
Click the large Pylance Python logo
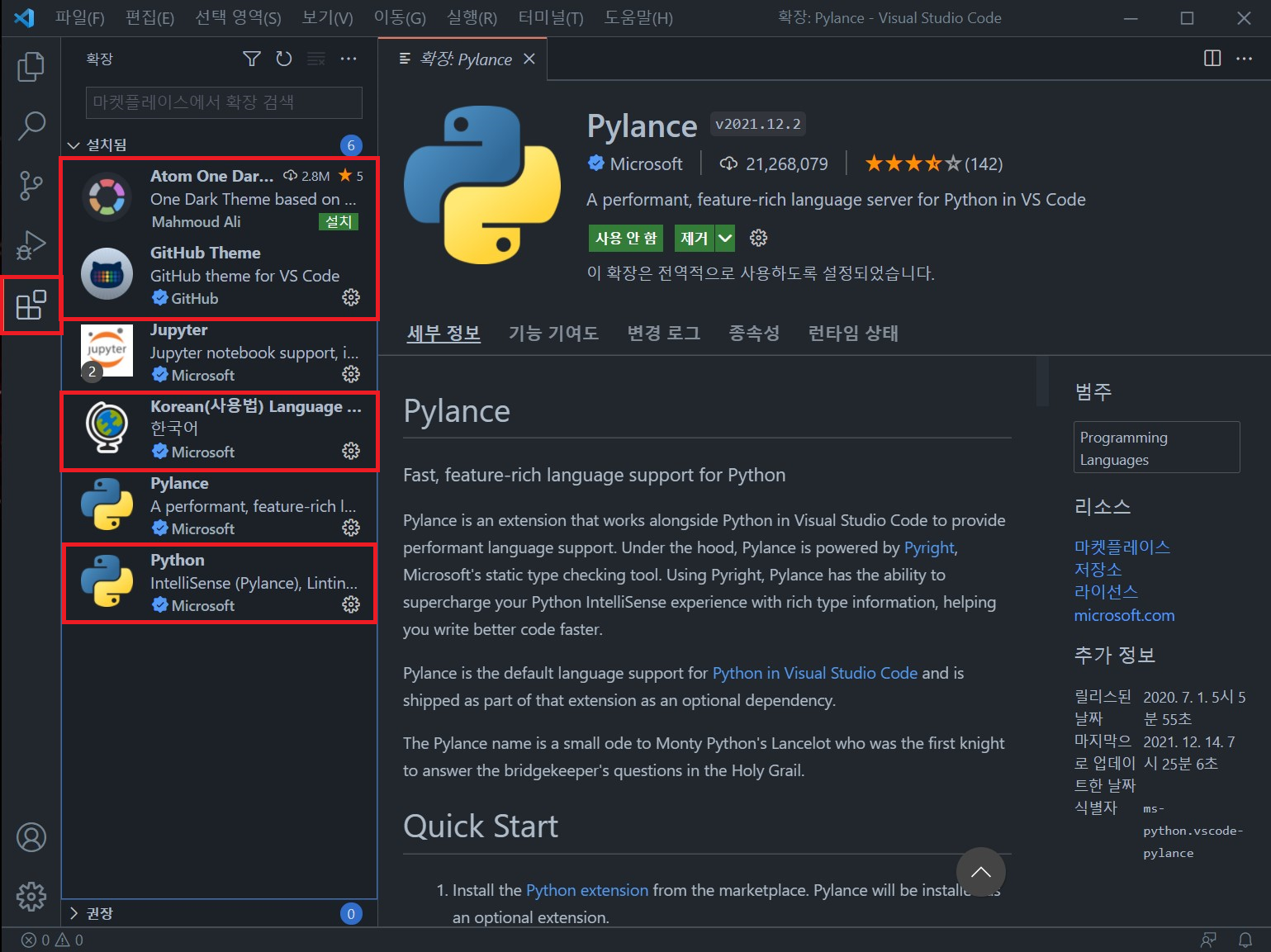[482, 185]
